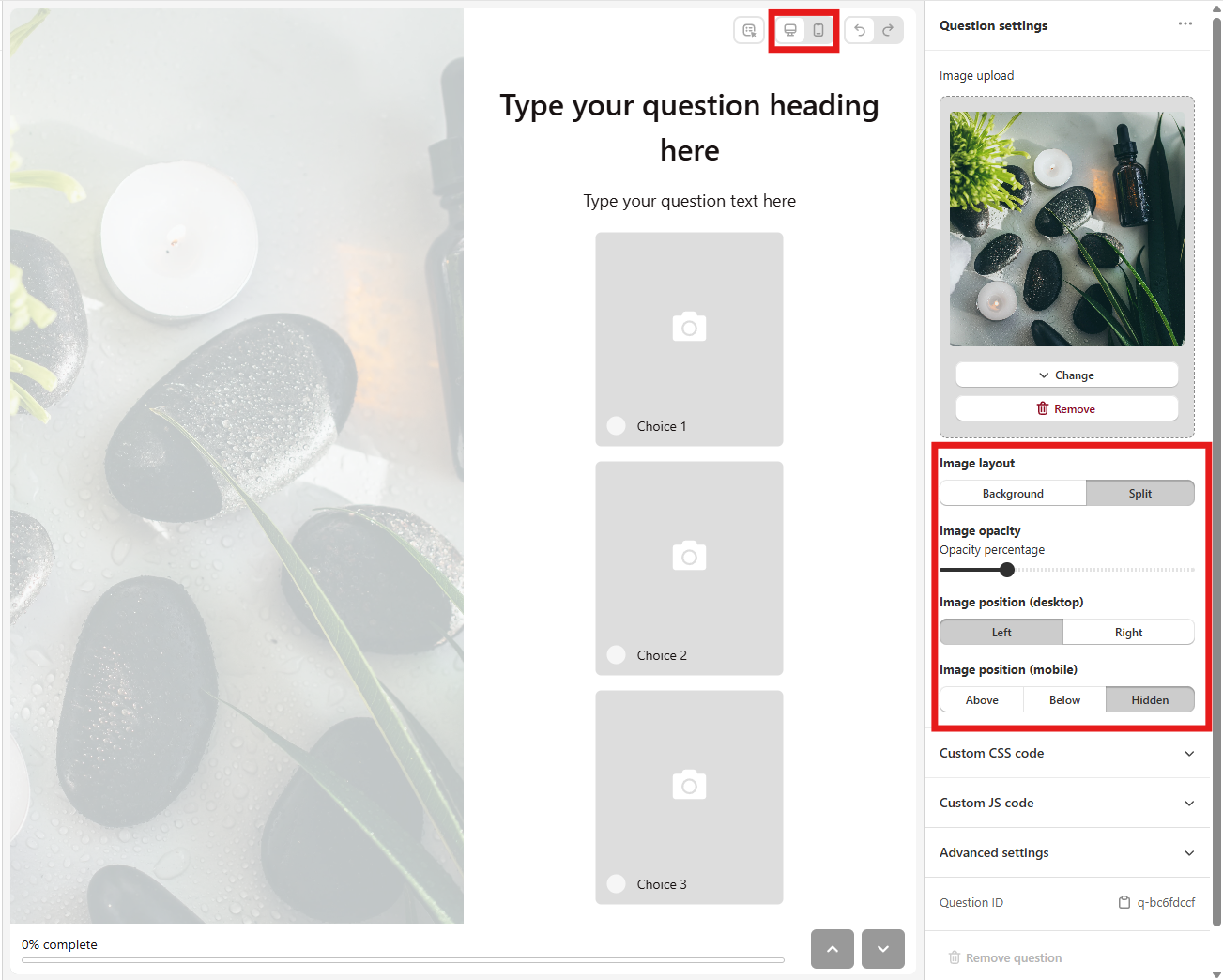Click the element selector icon in the preview toolbar

point(749,30)
